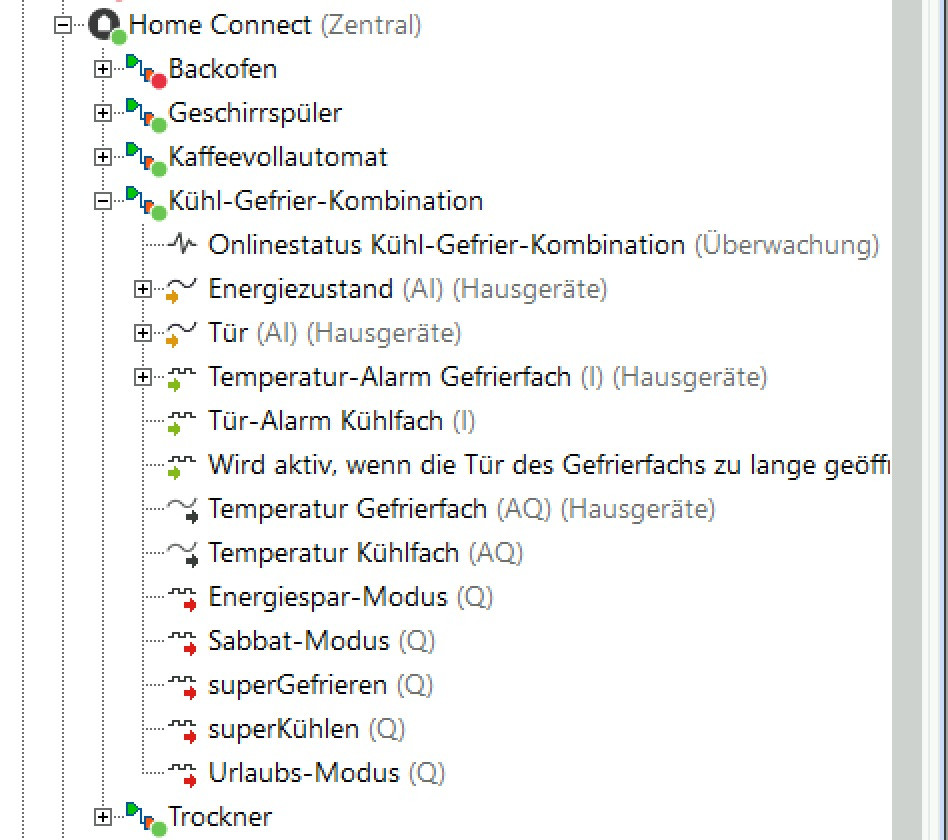Click the Energiezustand analog input icon
948x840 pixels.
pyautogui.click(x=182, y=290)
